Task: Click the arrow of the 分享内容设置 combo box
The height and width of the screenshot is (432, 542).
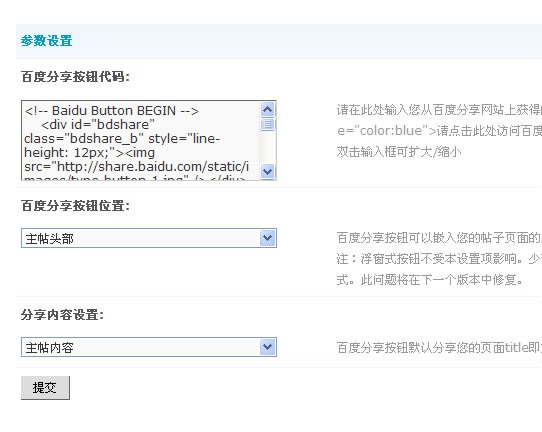Action: 268,347
